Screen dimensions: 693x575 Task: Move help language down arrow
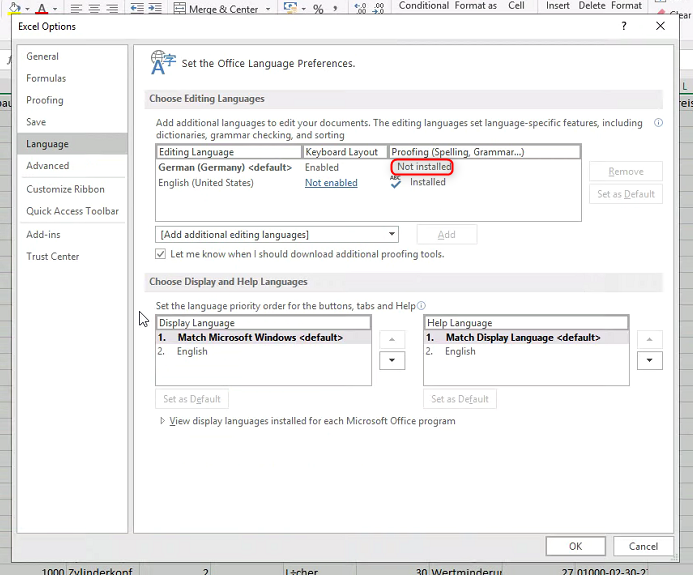[650, 361]
